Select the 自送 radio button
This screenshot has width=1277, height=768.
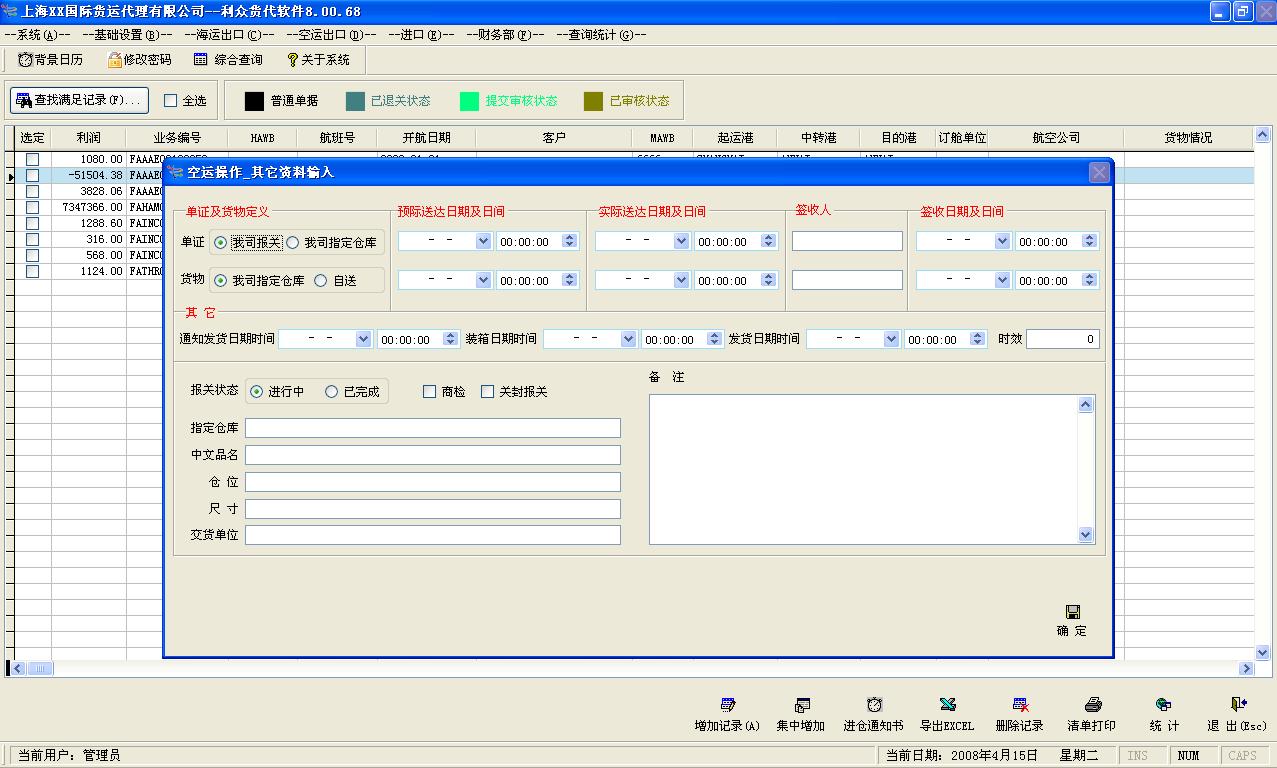click(x=320, y=281)
